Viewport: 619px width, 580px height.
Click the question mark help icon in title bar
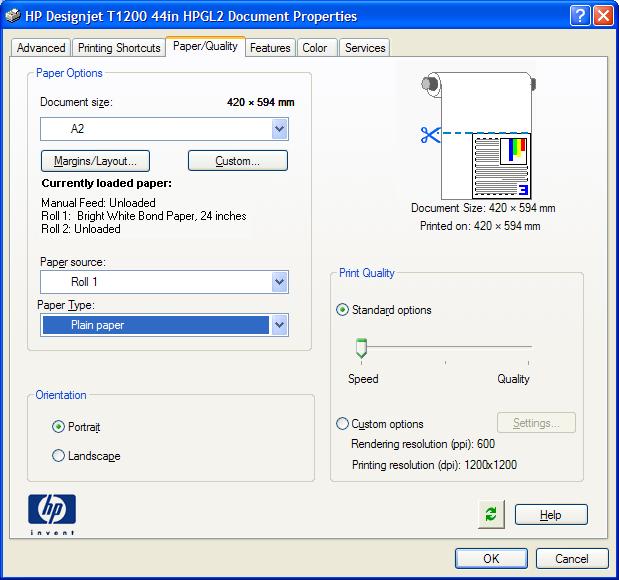coord(580,16)
